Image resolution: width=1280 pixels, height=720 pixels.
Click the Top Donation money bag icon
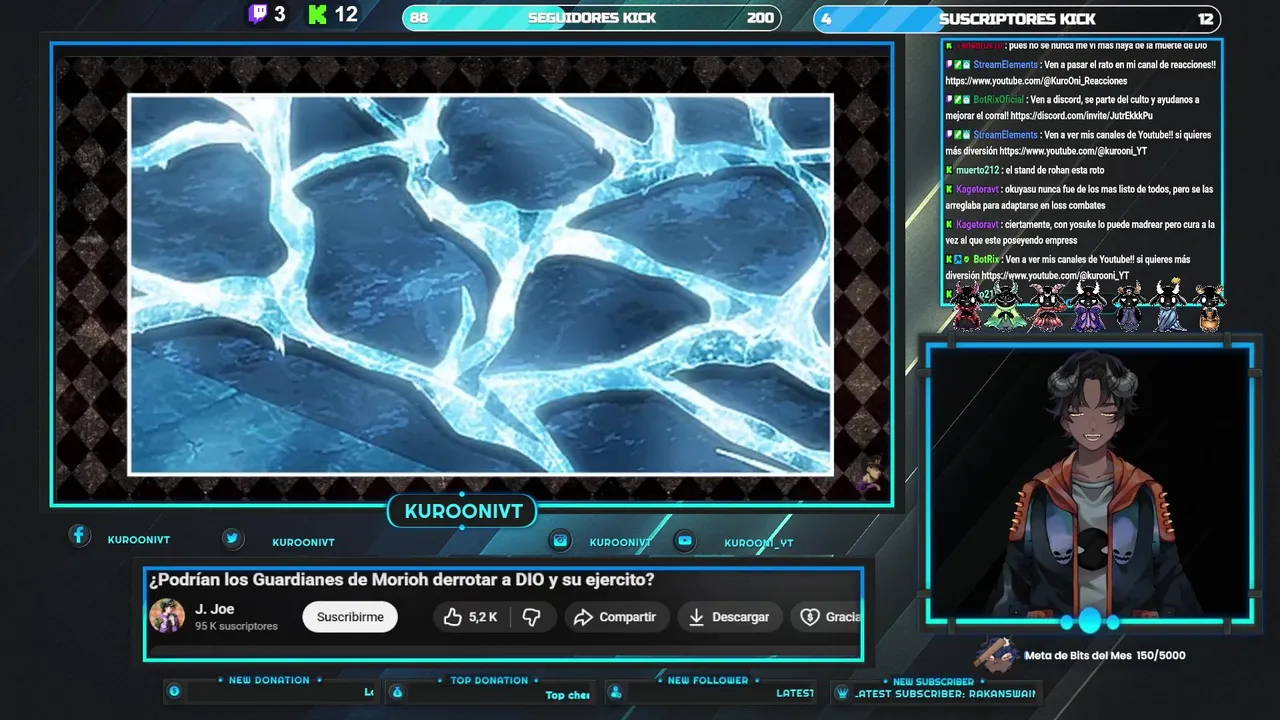(x=397, y=691)
